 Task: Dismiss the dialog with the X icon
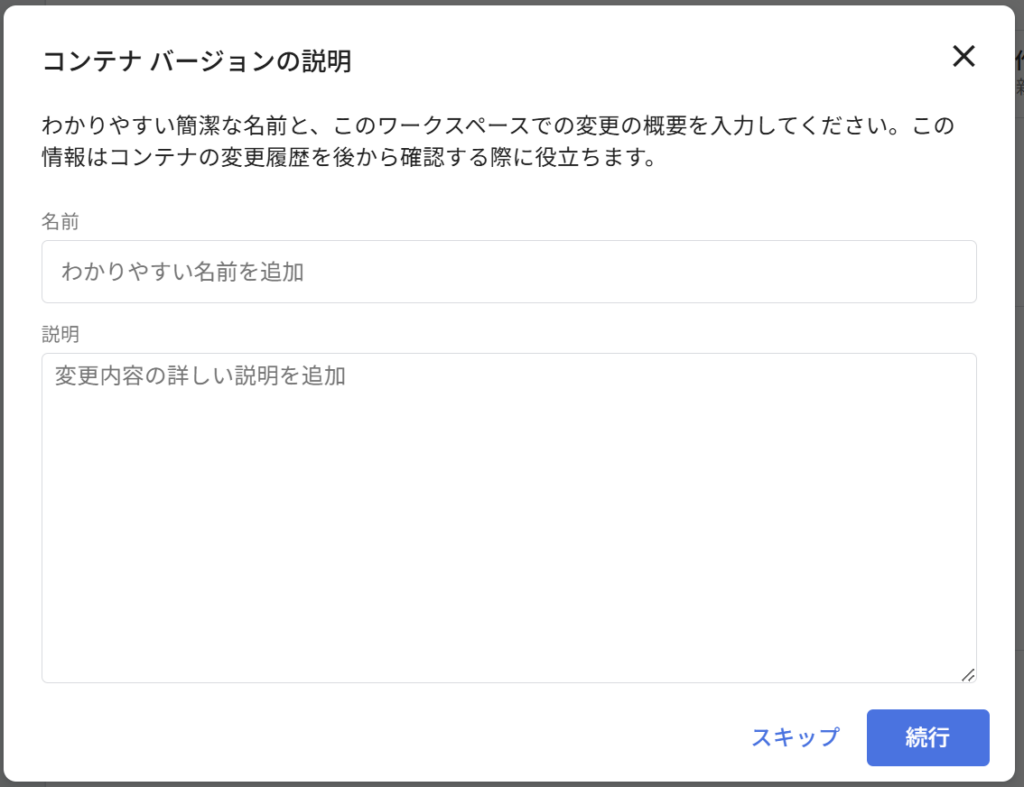coord(963,57)
